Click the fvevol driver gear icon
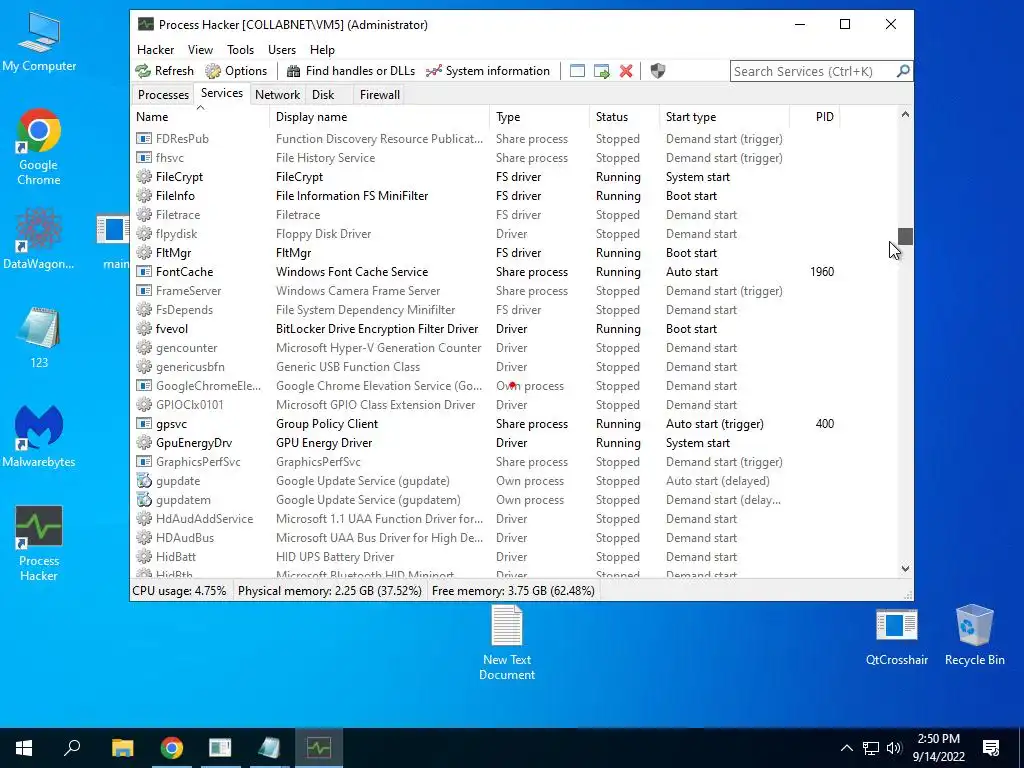1024x768 pixels. (144, 328)
